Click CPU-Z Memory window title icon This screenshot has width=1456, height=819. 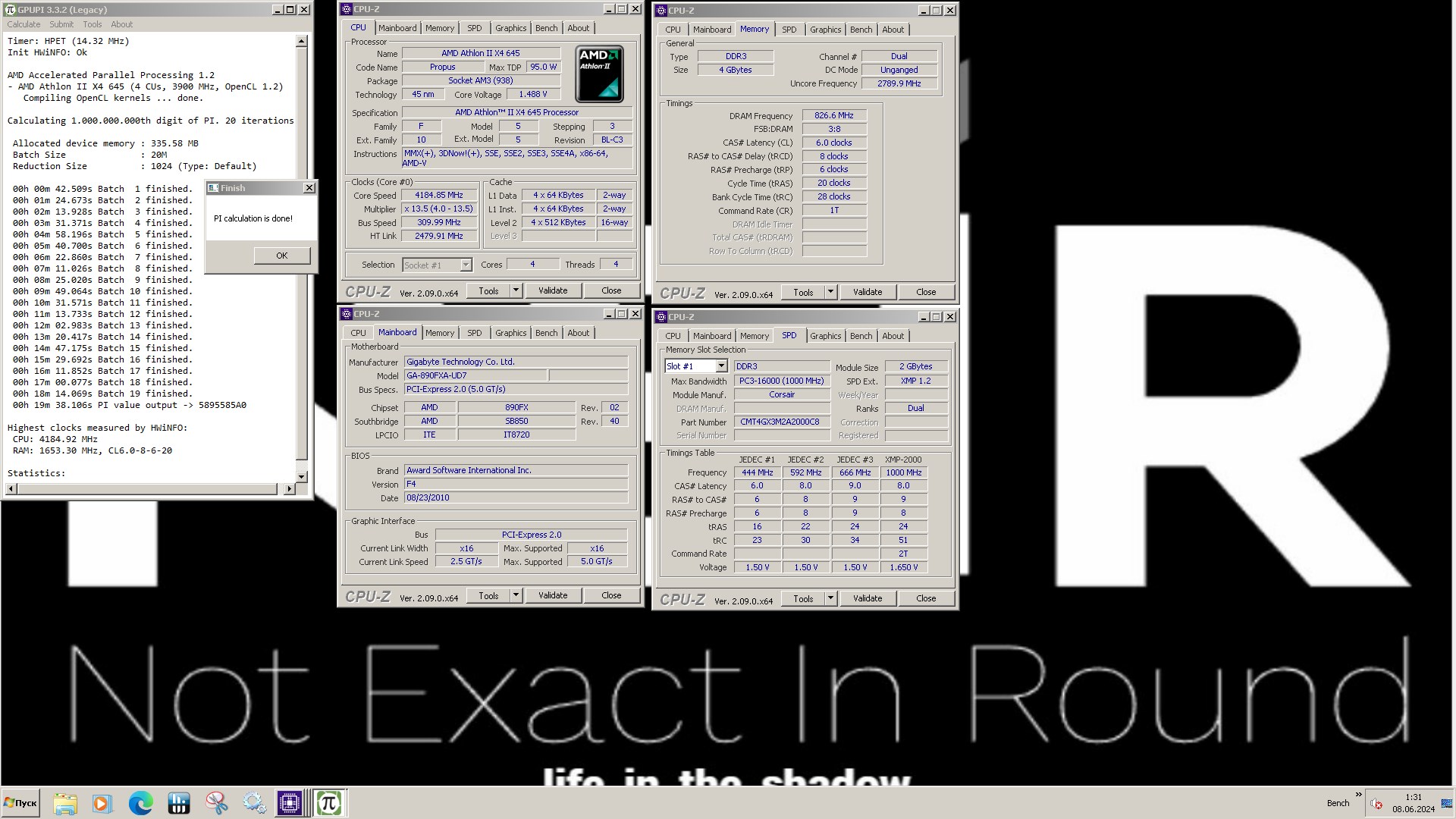[x=661, y=11]
